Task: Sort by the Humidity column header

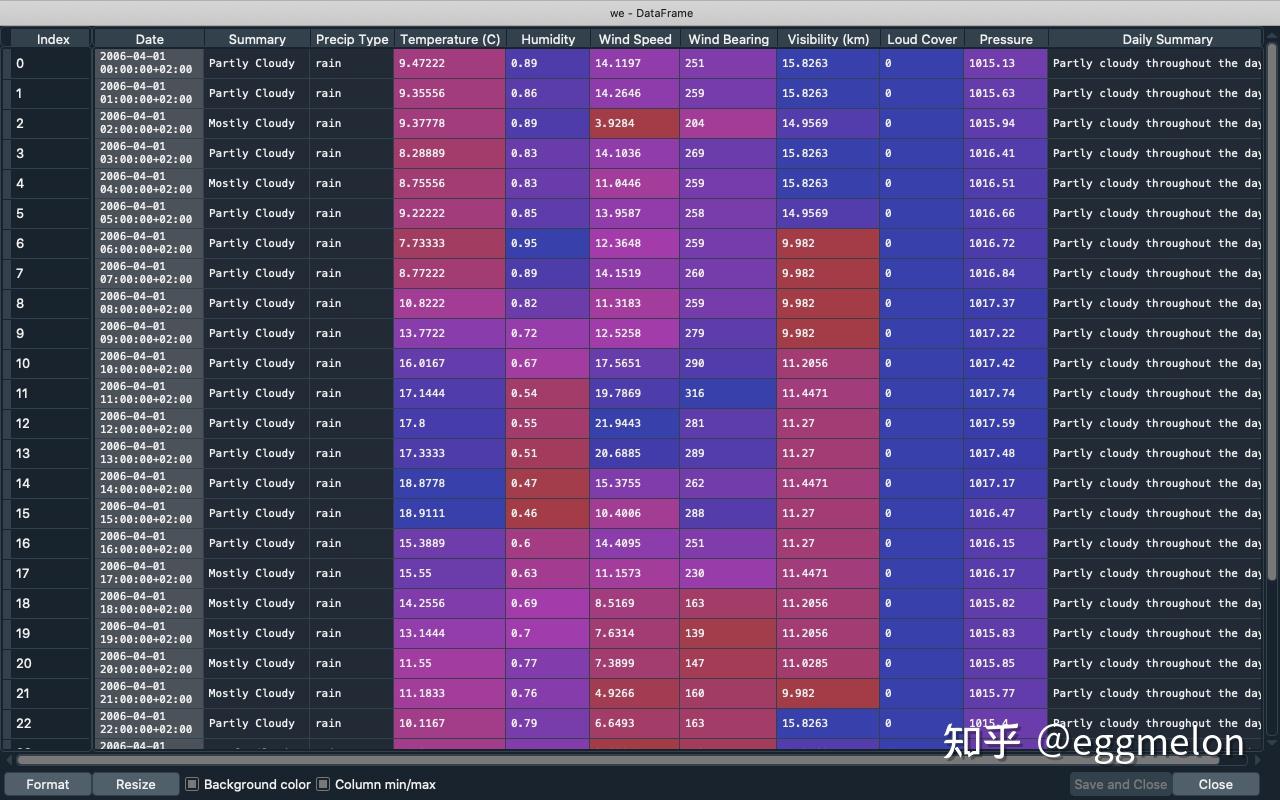Action: pyautogui.click(x=547, y=39)
